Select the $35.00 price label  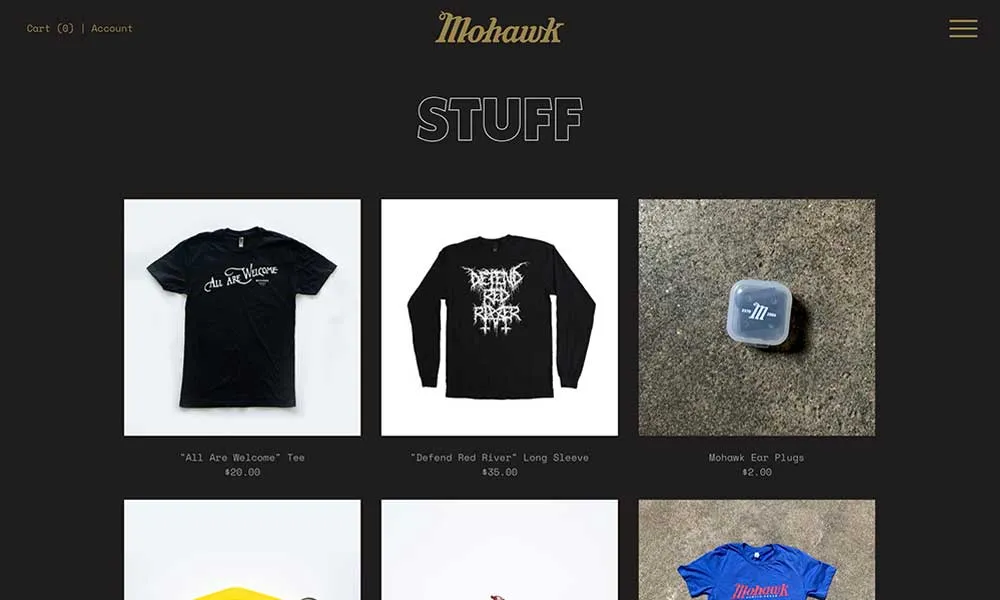click(499, 472)
